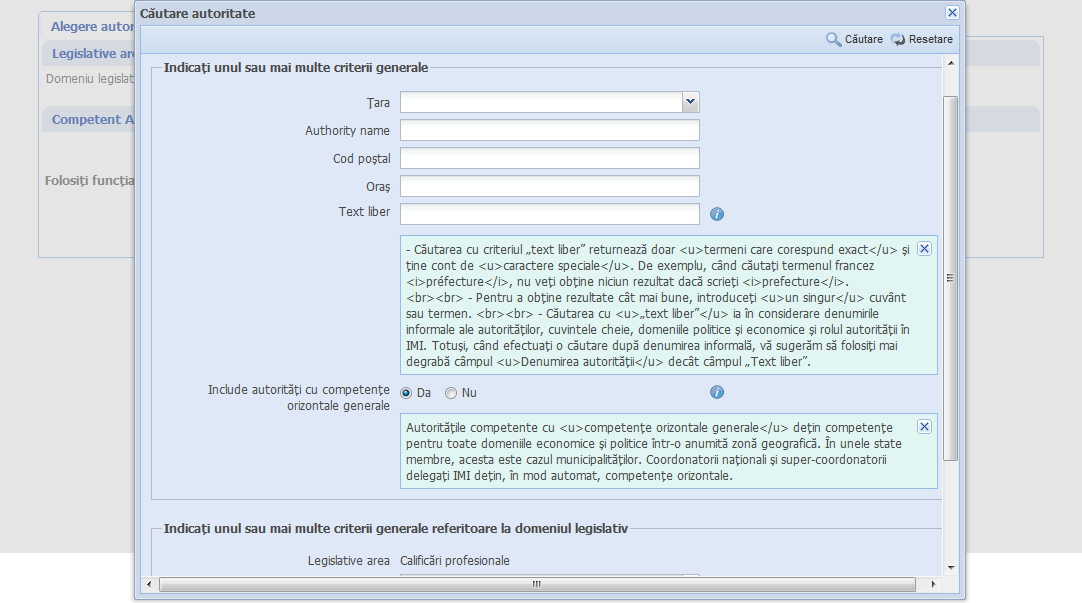Image resolution: width=1082 pixels, height=603 pixels.
Task: Select the Da radio button
Action: (406, 393)
